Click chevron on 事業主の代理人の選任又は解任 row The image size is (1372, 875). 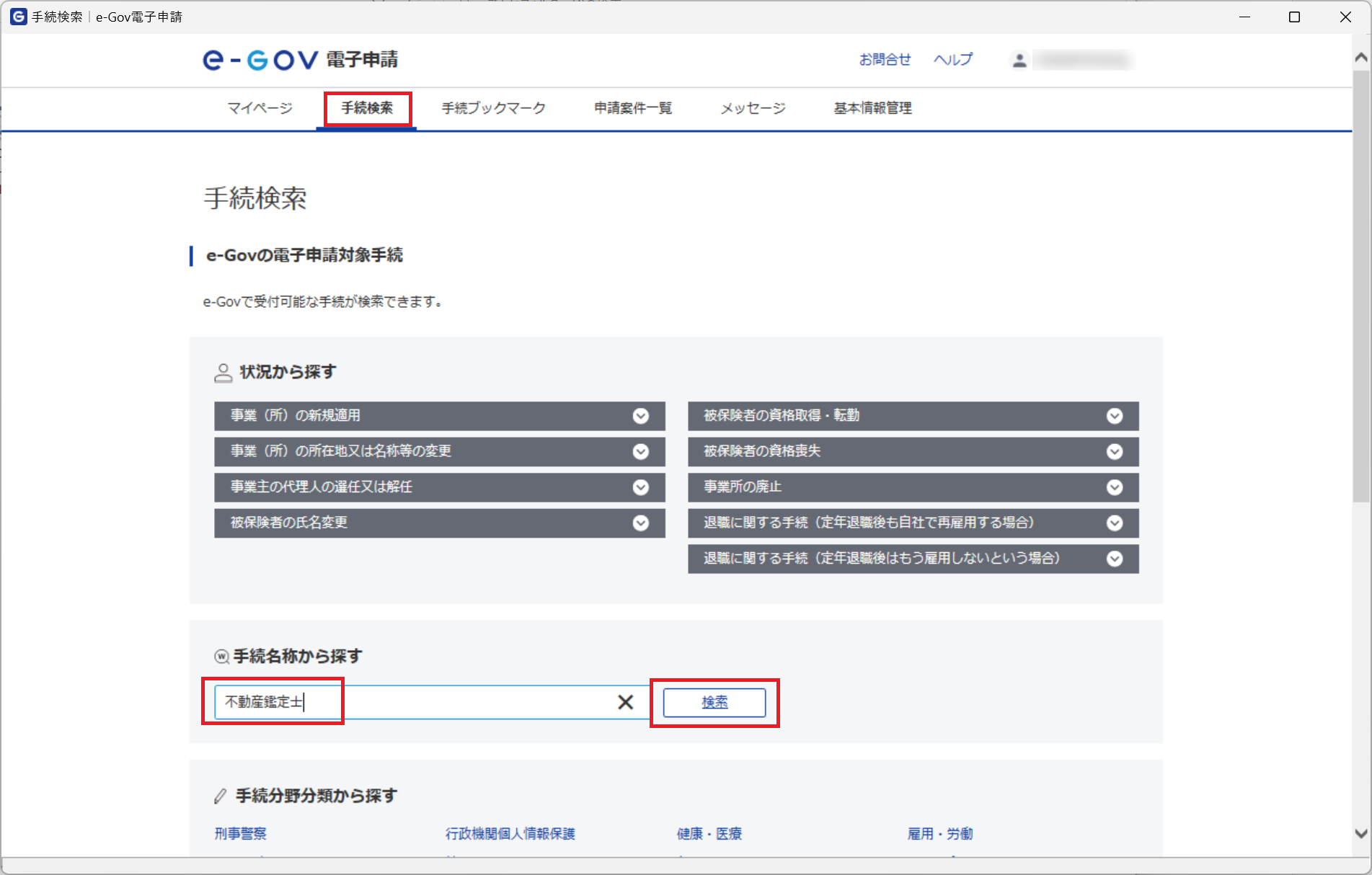click(x=640, y=487)
